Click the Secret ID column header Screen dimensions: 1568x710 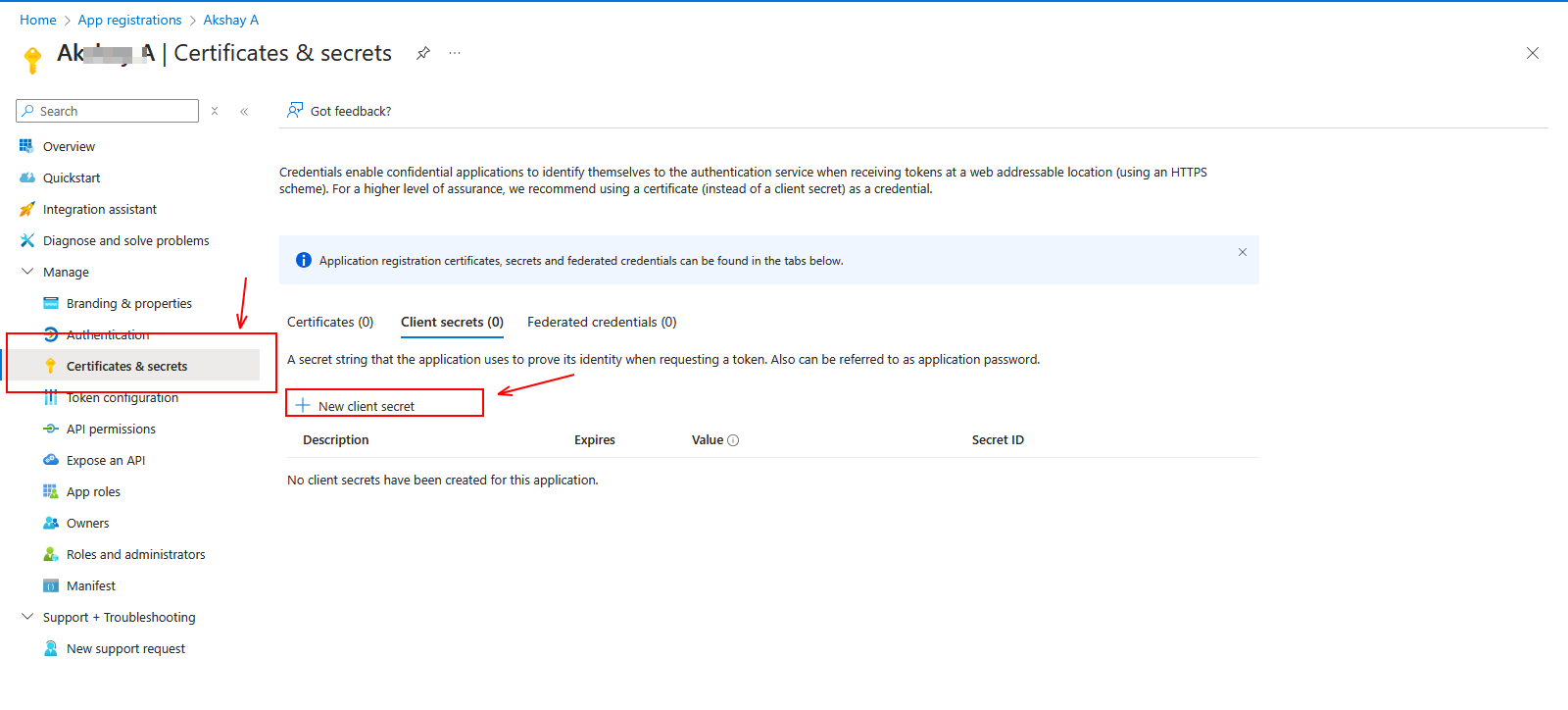point(998,440)
